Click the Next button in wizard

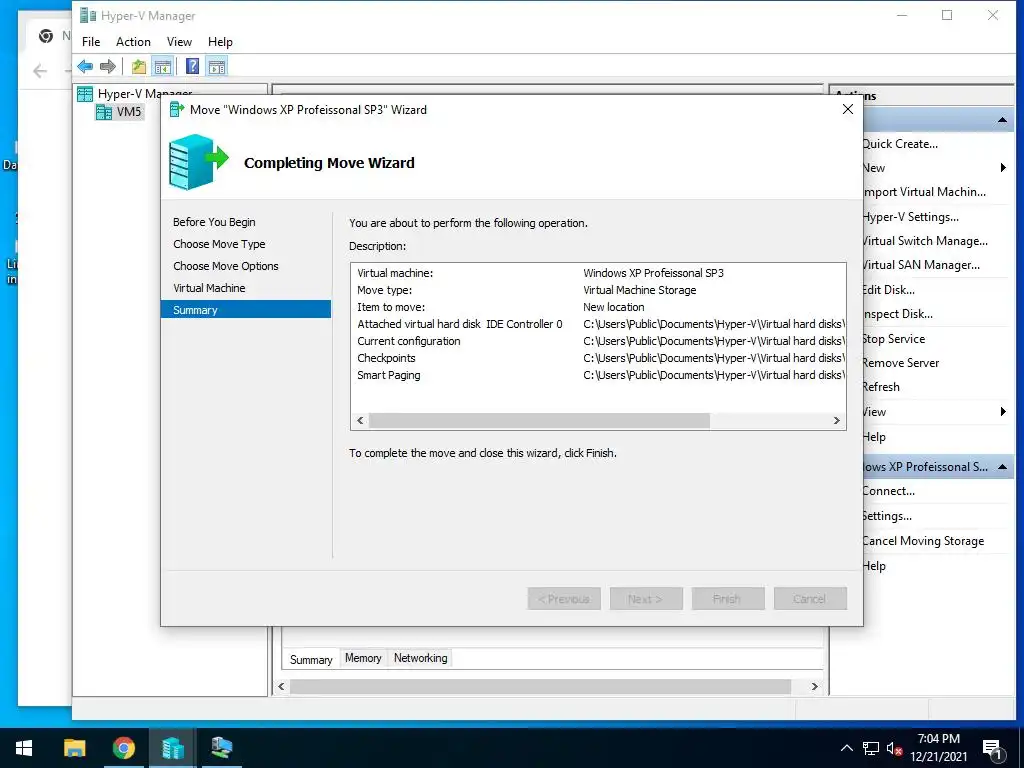click(x=646, y=599)
